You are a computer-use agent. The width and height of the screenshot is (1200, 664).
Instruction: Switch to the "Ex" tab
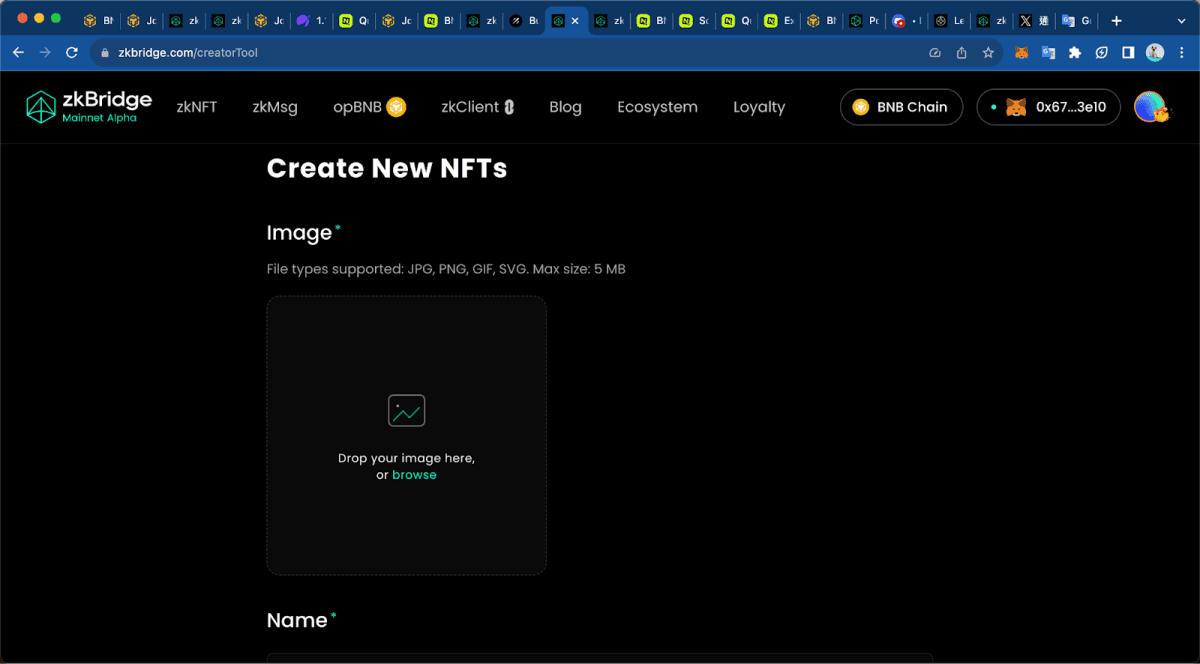tap(777, 20)
